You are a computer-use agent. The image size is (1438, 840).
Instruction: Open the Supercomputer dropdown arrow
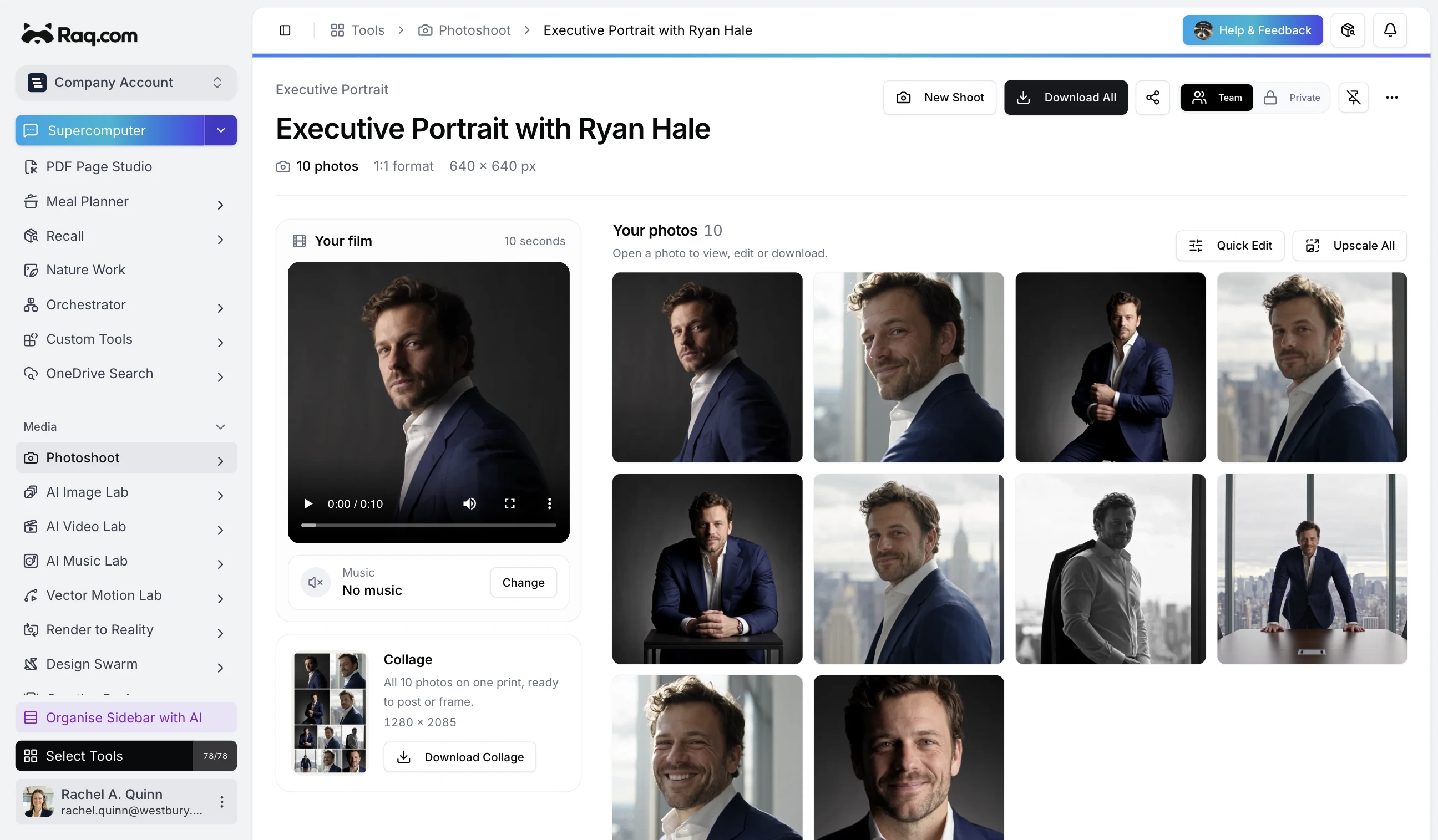click(x=221, y=131)
